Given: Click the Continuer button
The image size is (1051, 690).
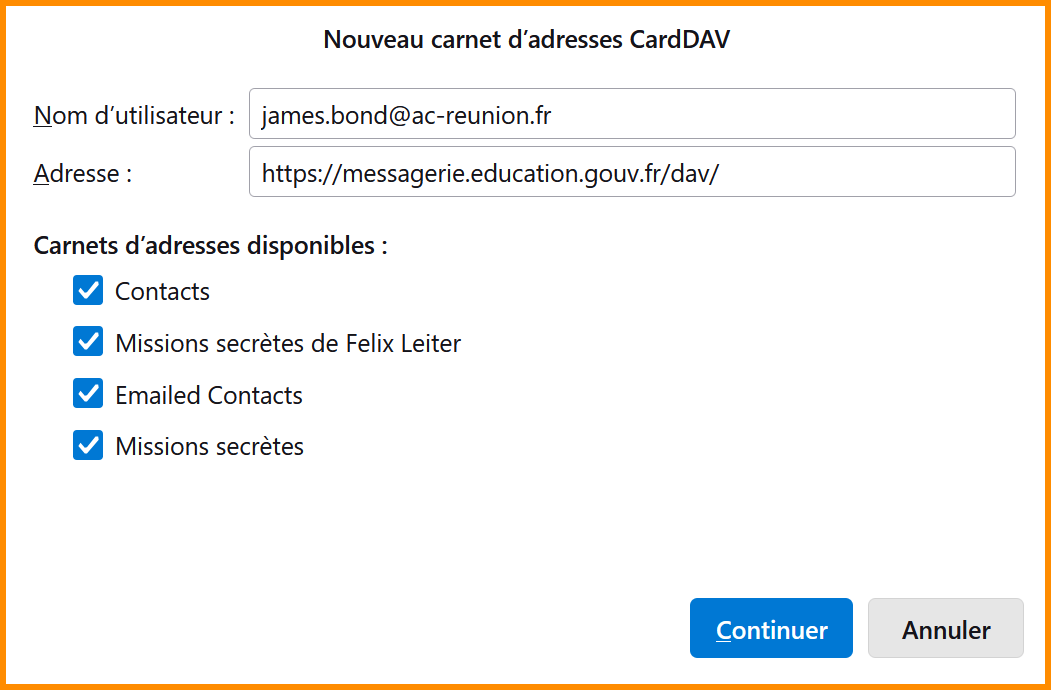Looking at the screenshot, I should point(771,629).
